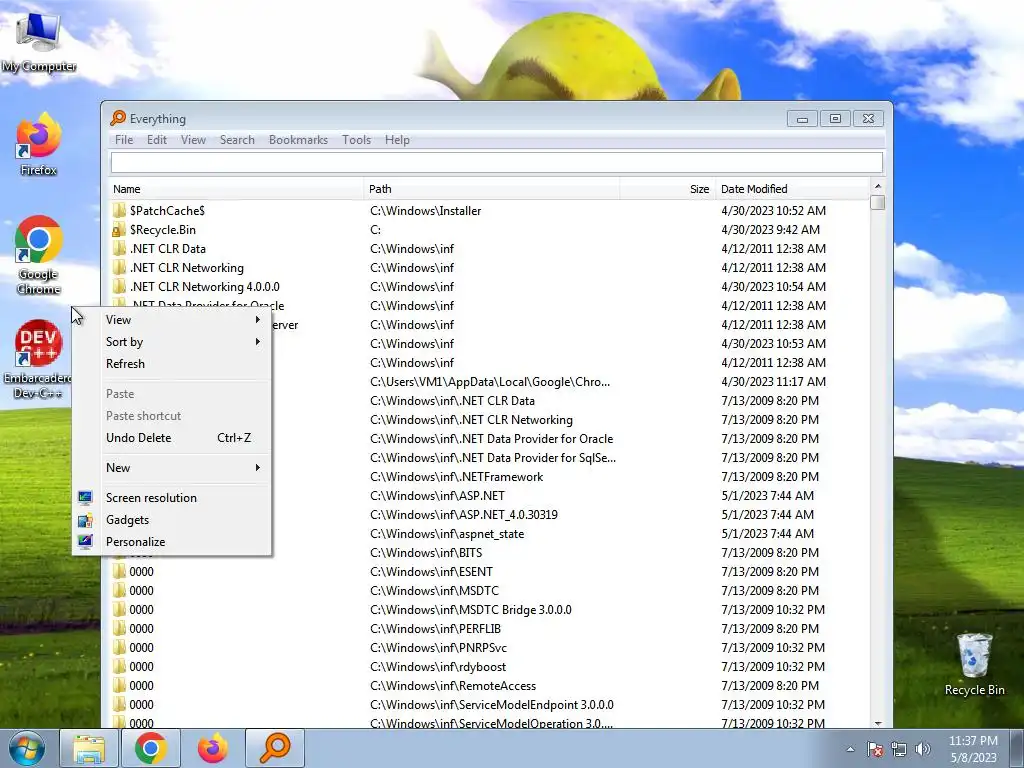Expand the New submenu
Image resolution: width=1024 pixels, height=768 pixels.
(172, 468)
